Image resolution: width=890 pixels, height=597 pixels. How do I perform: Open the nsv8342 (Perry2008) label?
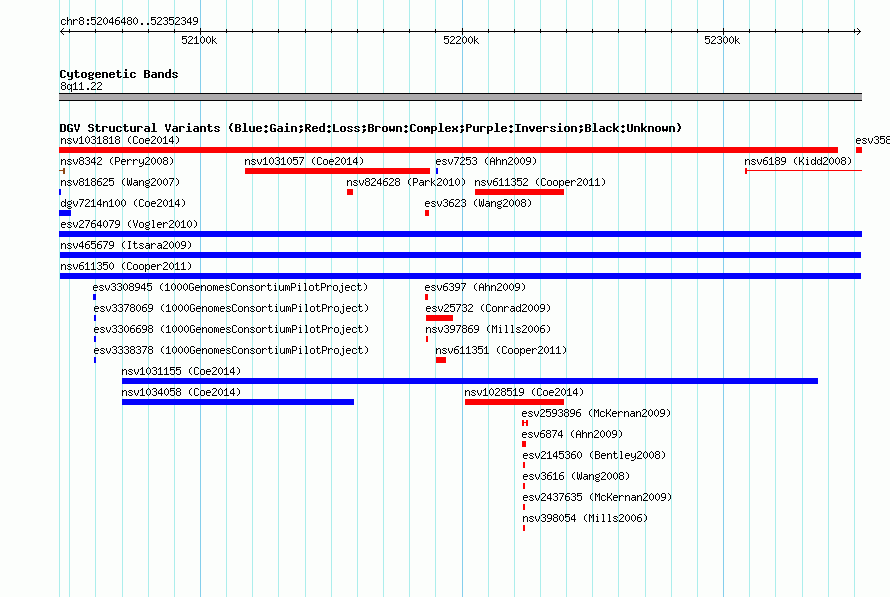coord(117,161)
